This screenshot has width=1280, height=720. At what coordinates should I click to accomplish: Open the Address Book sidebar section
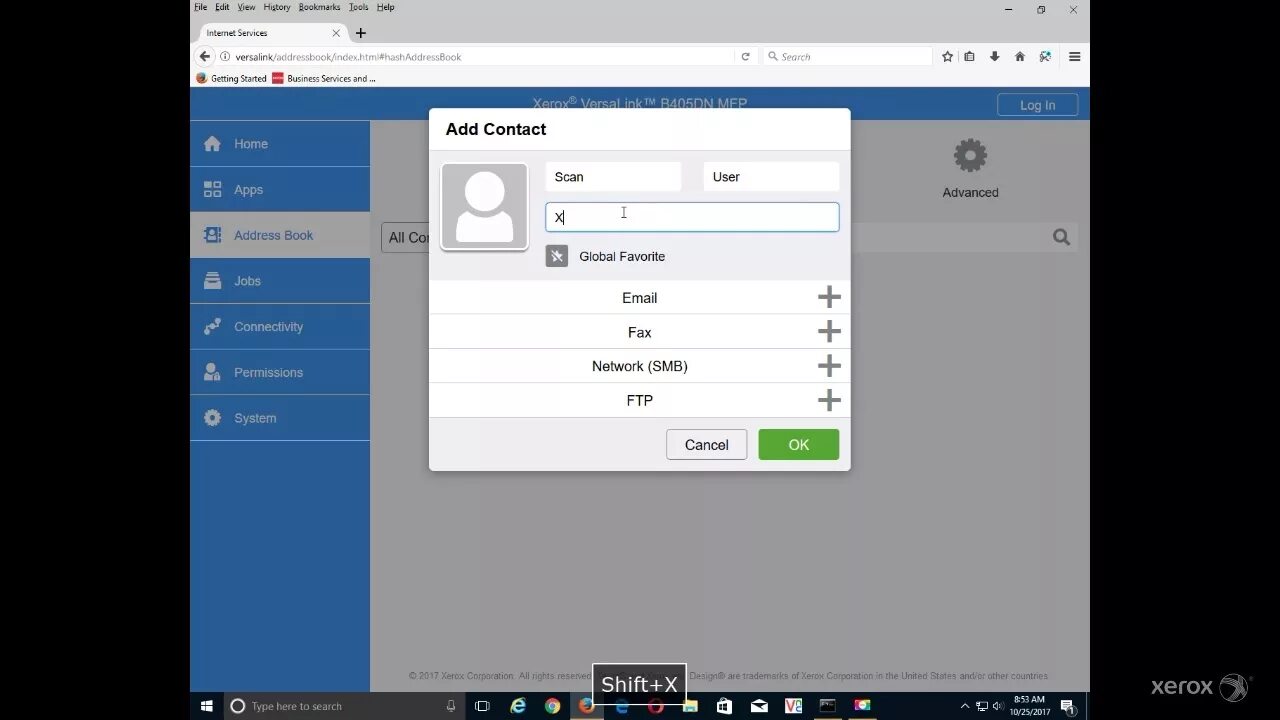[280, 235]
